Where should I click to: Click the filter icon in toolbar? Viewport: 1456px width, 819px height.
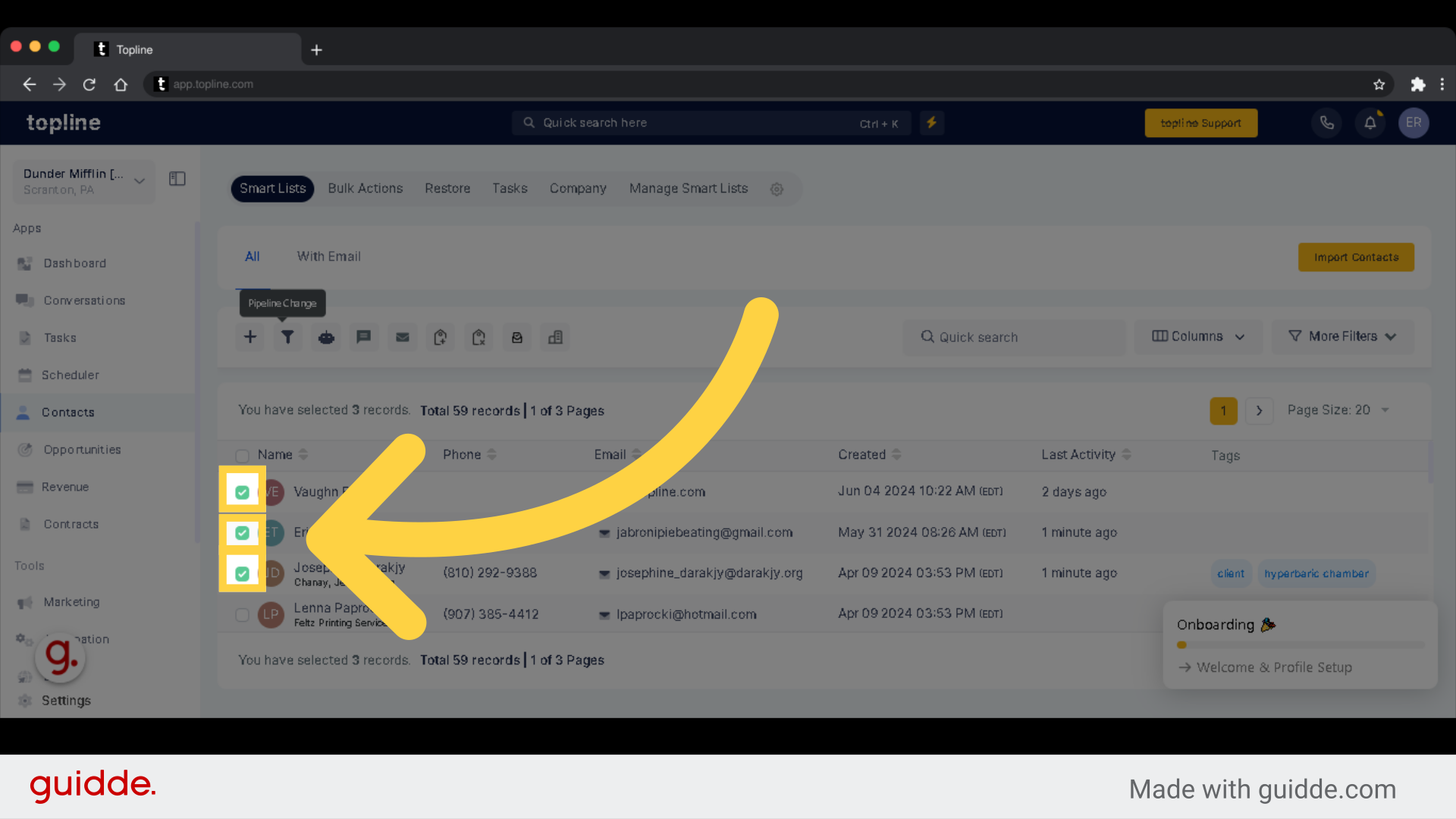coord(287,336)
